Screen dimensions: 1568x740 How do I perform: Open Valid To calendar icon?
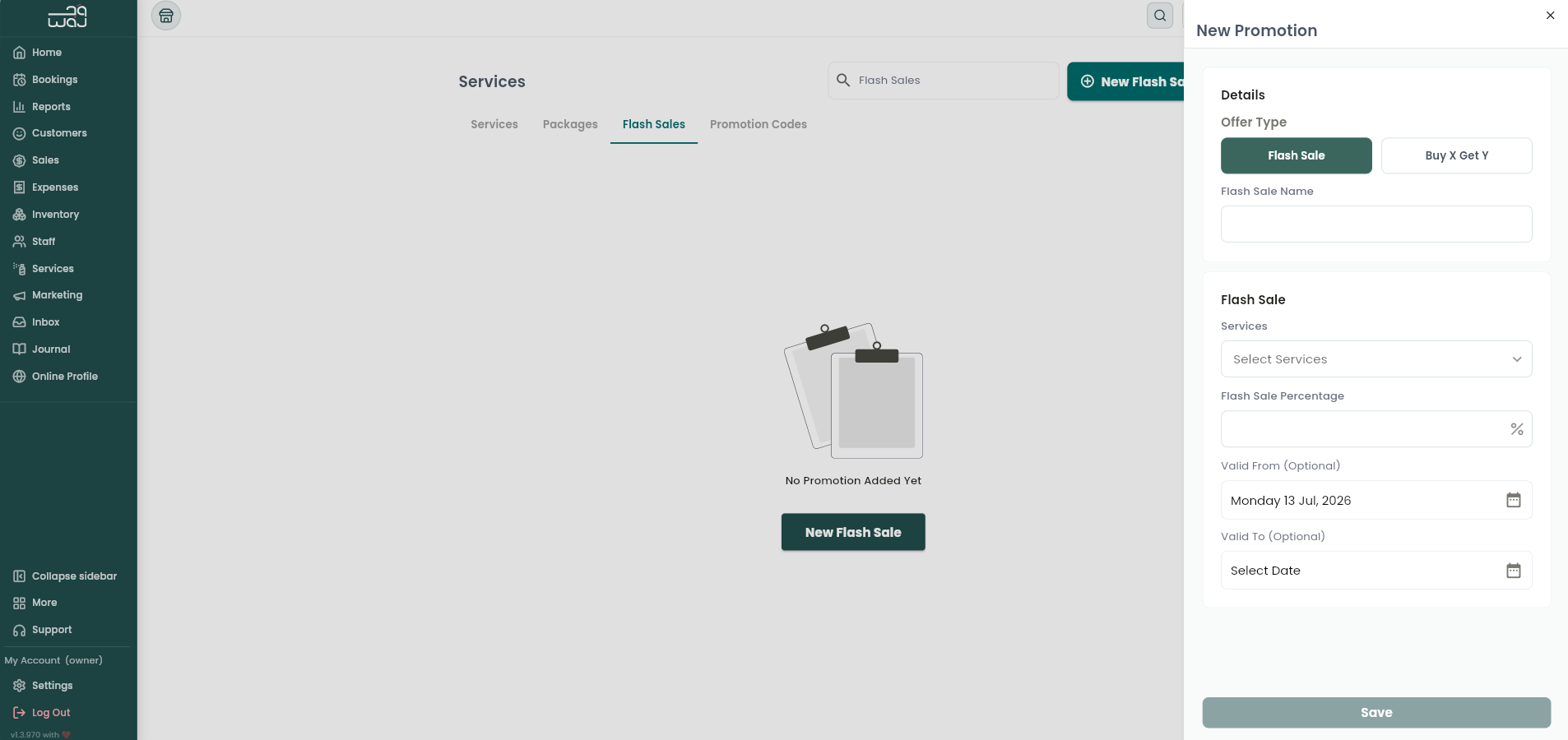pos(1514,571)
